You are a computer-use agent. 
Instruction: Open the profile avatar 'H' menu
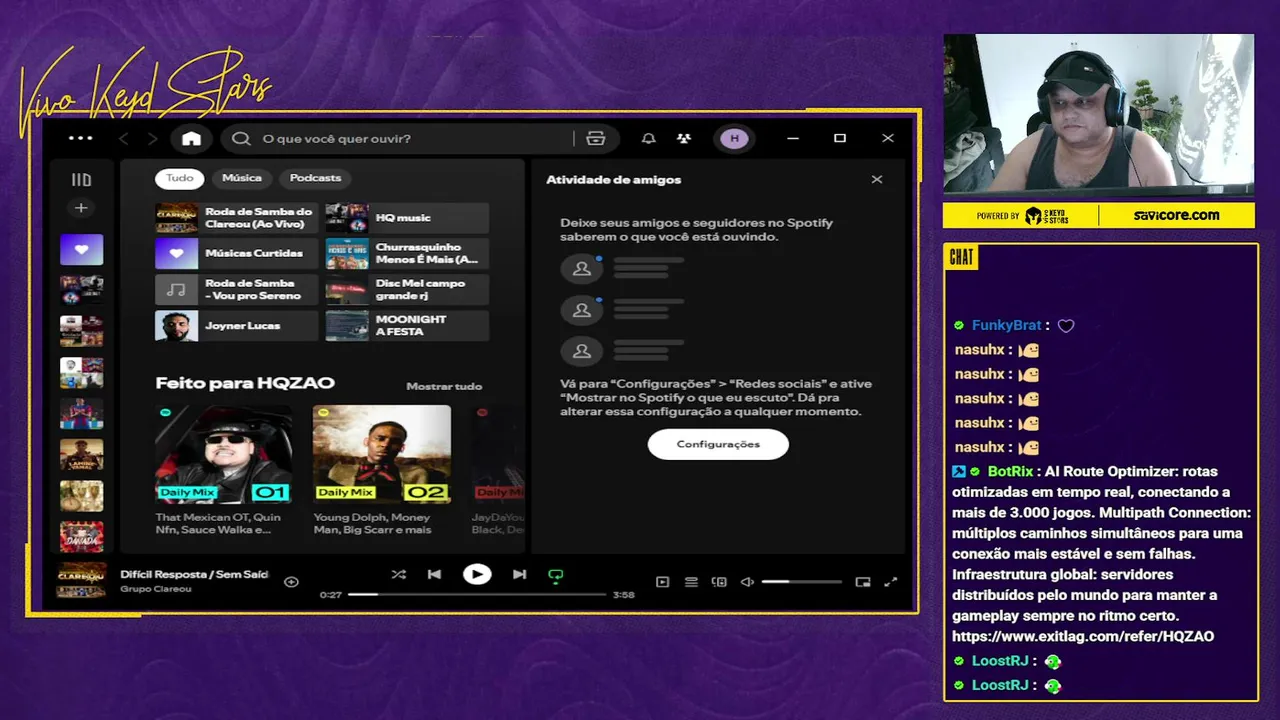point(735,139)
